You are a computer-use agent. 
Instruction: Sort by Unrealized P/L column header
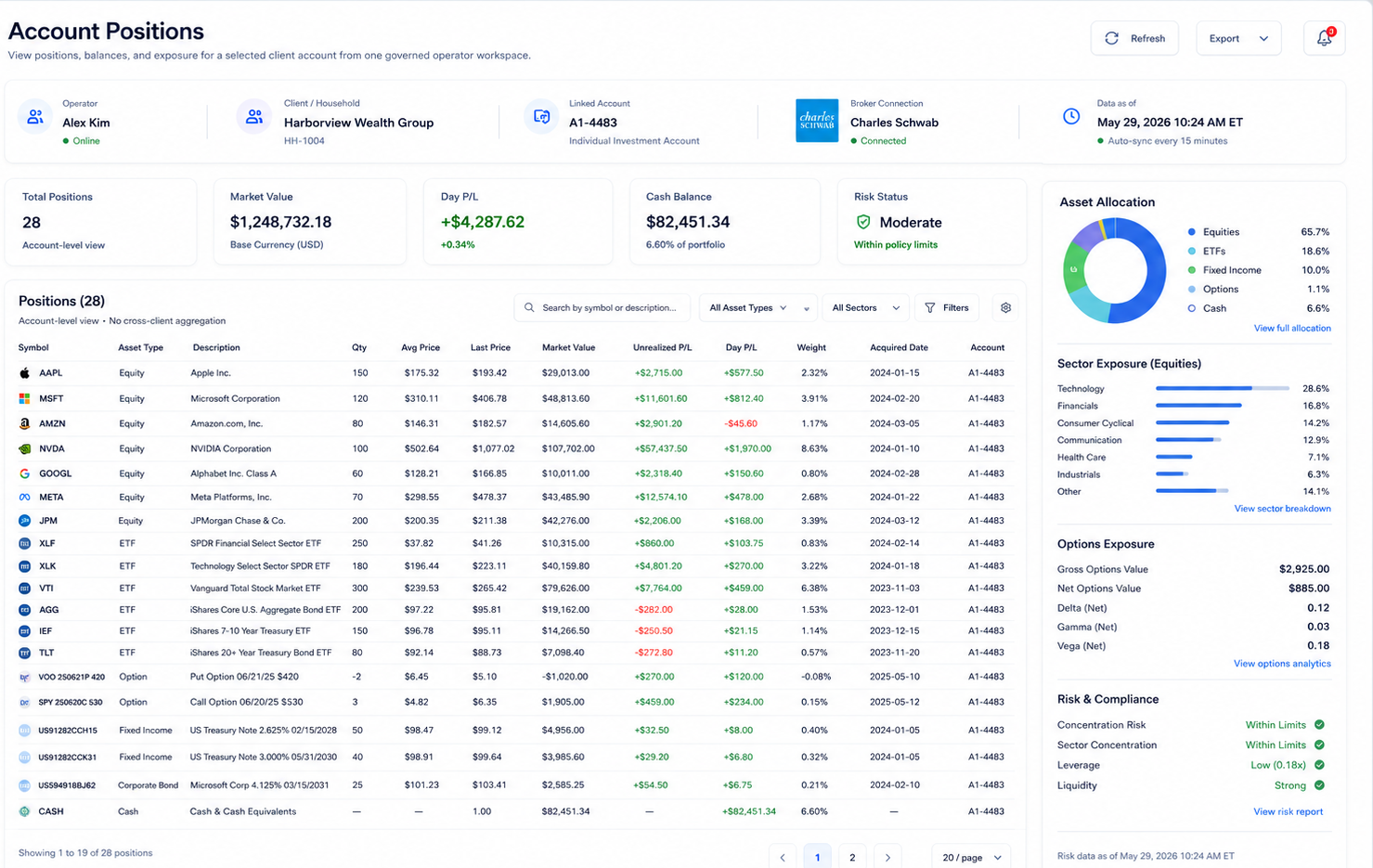pos(662,347)
